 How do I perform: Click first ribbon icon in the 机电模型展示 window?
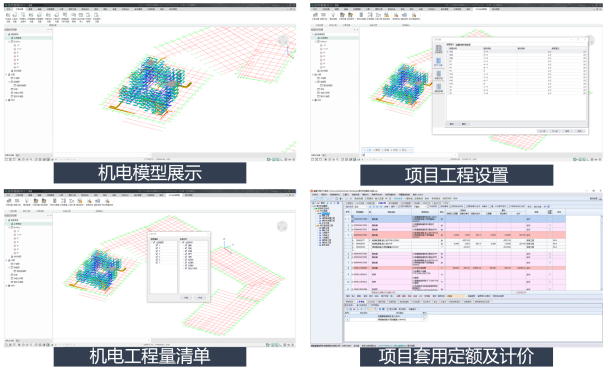pyautogui.click(x=8, y=16)
